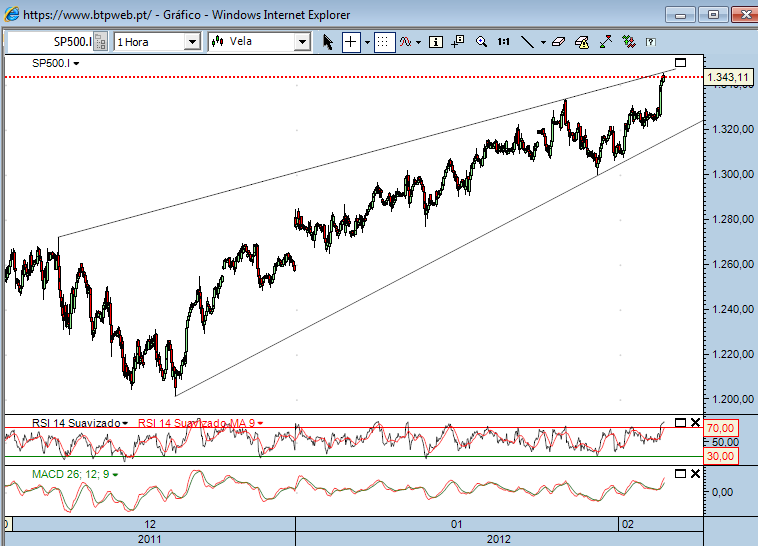Open the symbol search list icon
The image size is (758, 546).
[100, 42]
